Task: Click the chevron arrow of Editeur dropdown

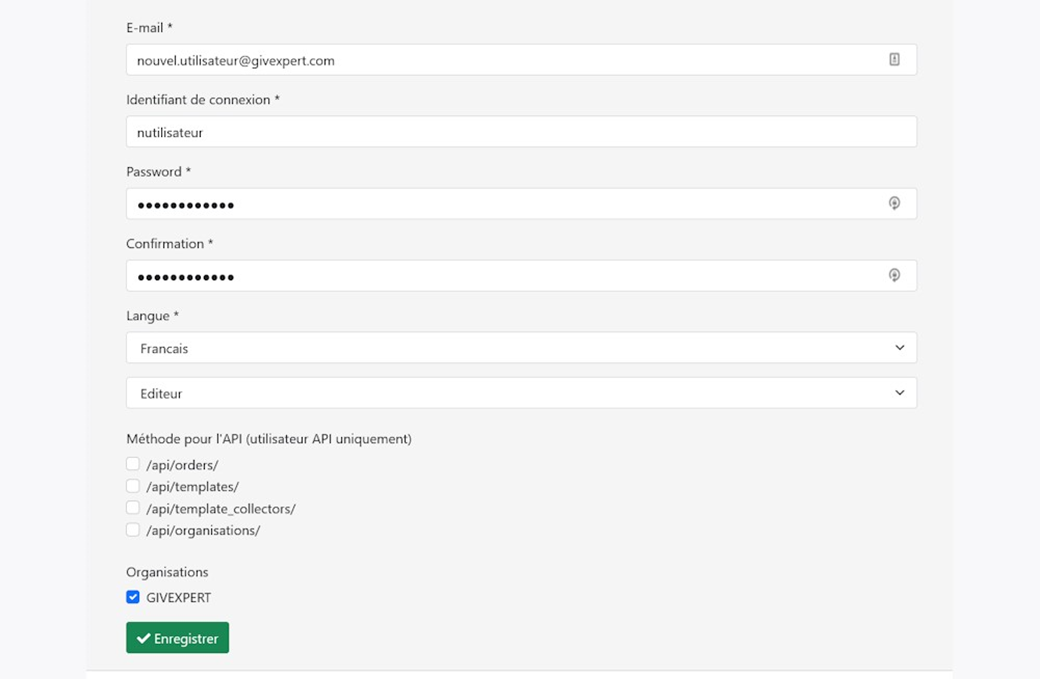Action: (x=899, y=393)
